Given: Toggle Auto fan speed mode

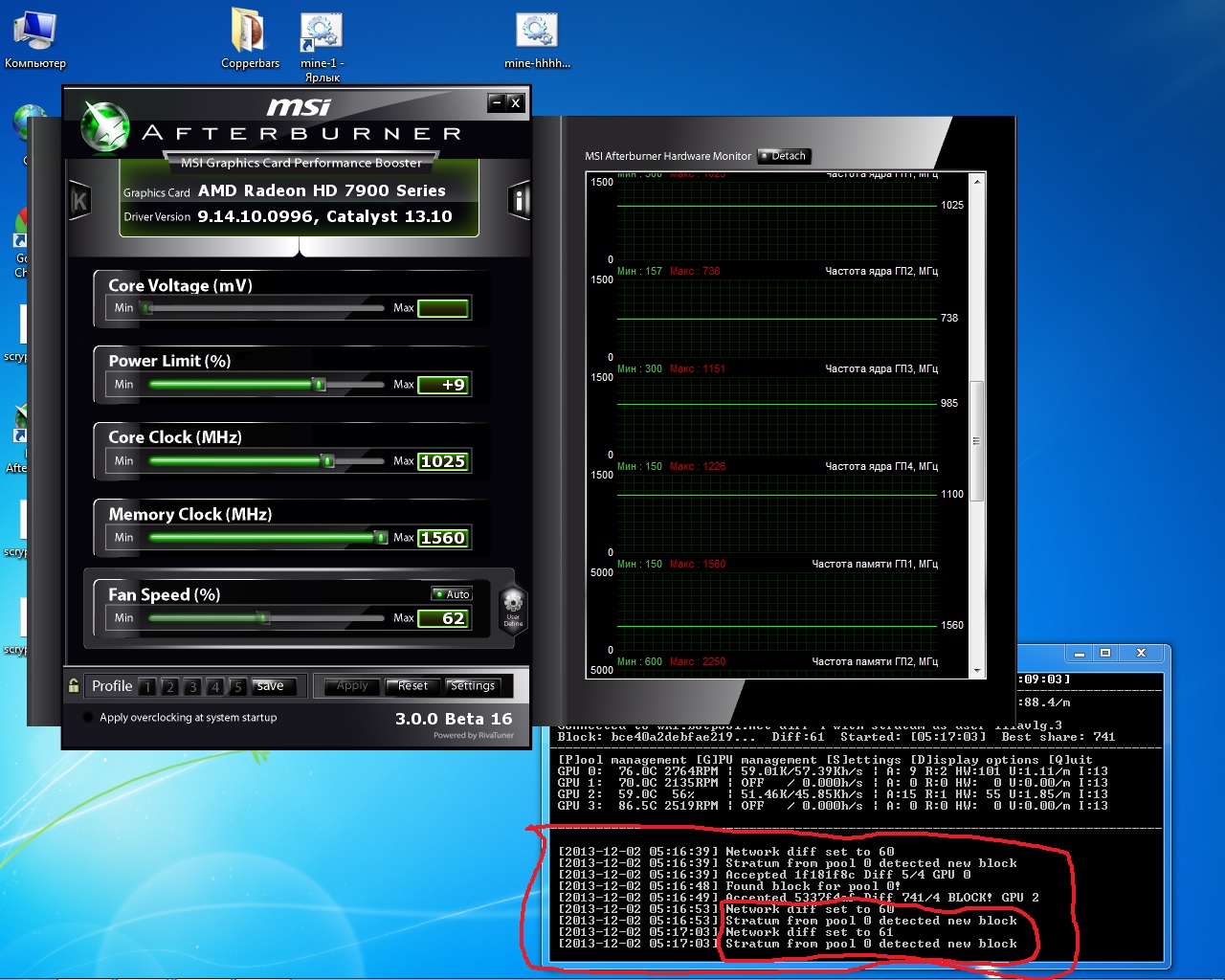Looking at the screenshot, I should [x=452, y=594].
